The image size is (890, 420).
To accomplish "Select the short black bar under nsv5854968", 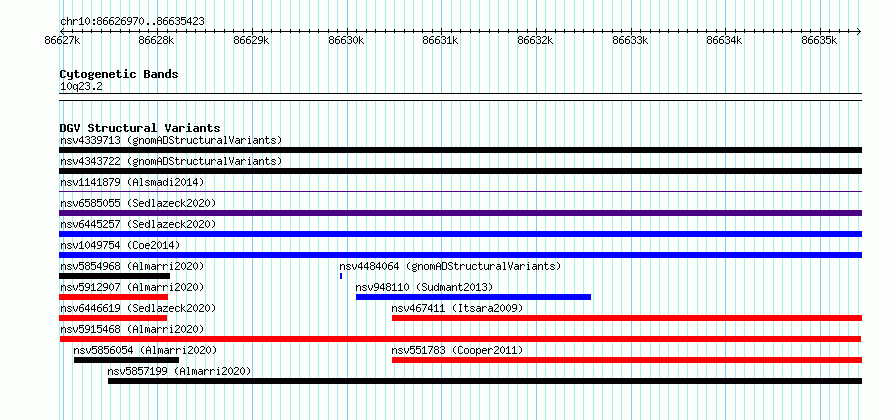I will 115,276.
